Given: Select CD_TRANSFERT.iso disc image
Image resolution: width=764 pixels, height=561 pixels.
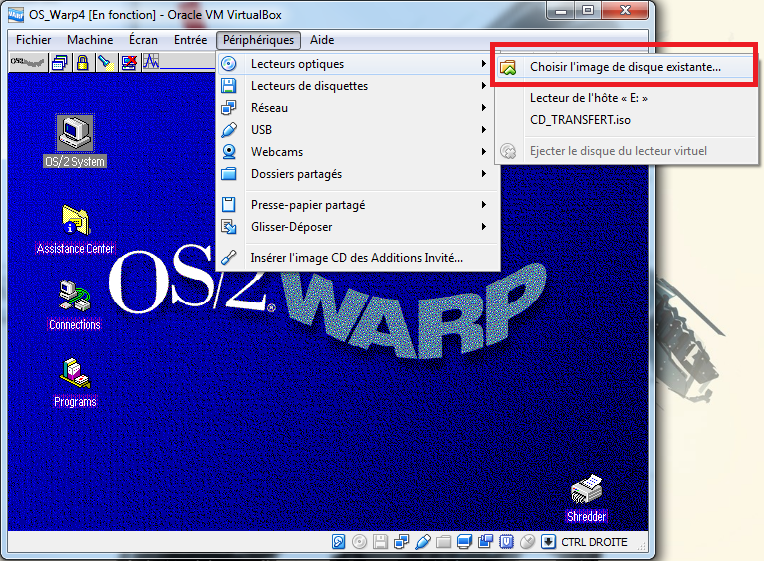Looking at the screenshot, I should 580,120.
